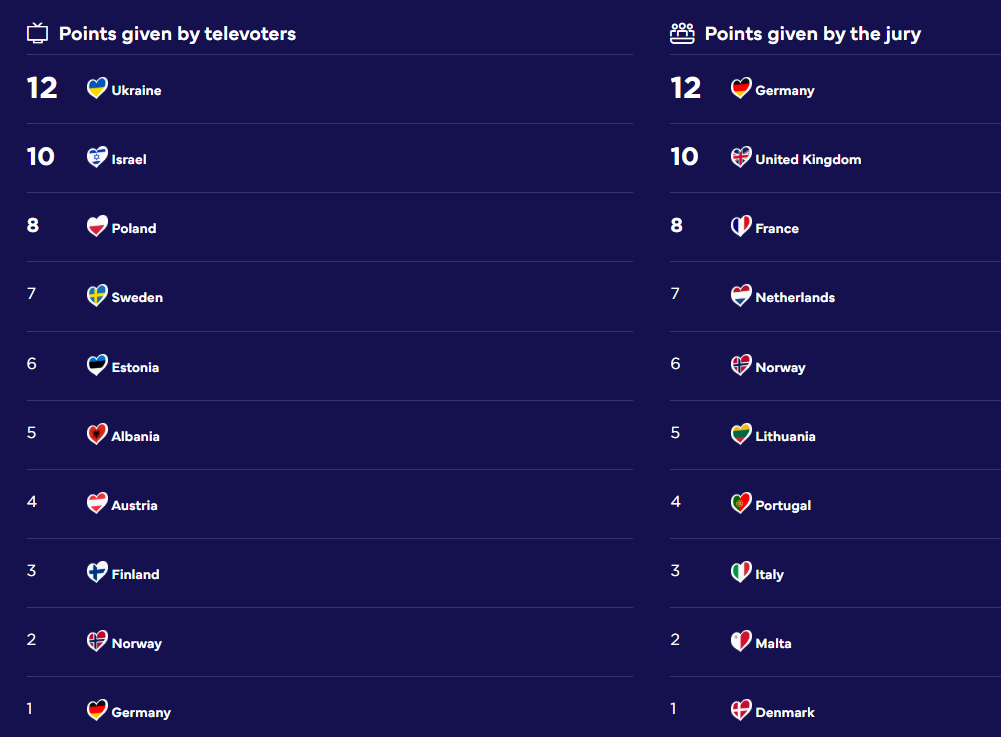Click Israel's heart-shaped flag icon
This screenshot has height=737, width=1001.
coord(97,158)
